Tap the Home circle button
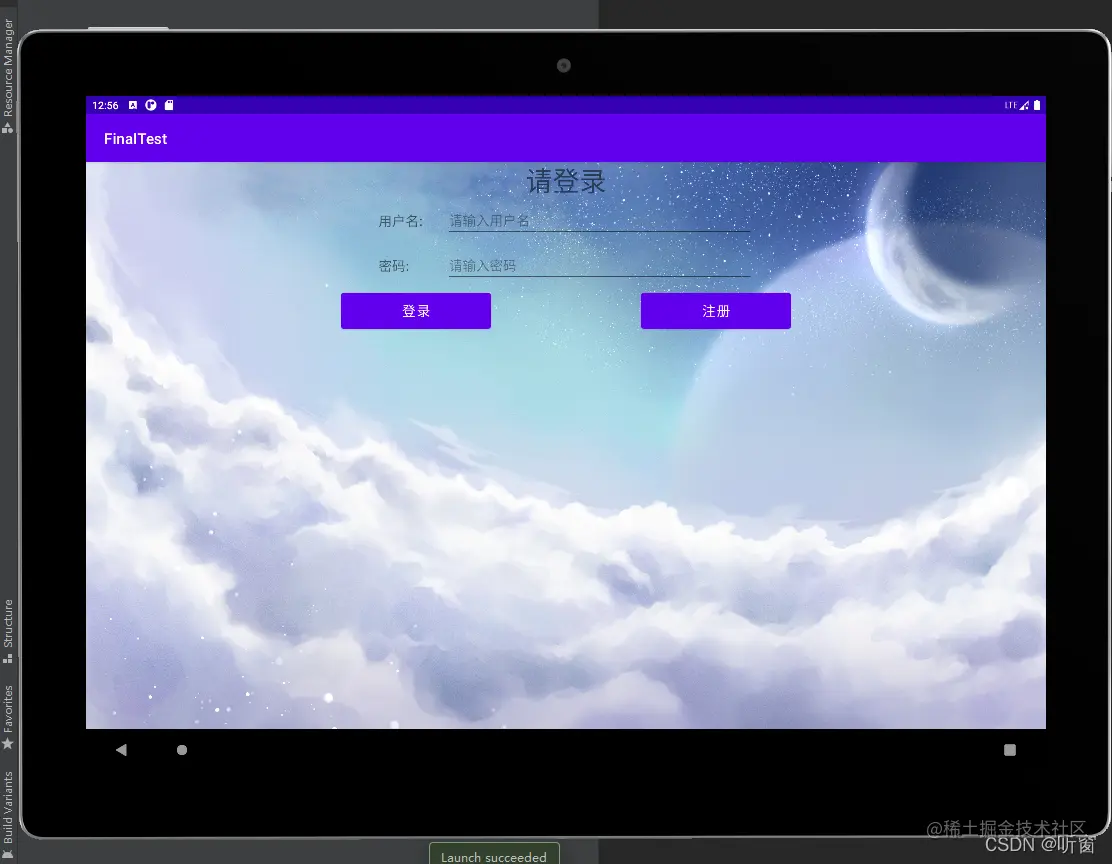 tap(182, 749)
